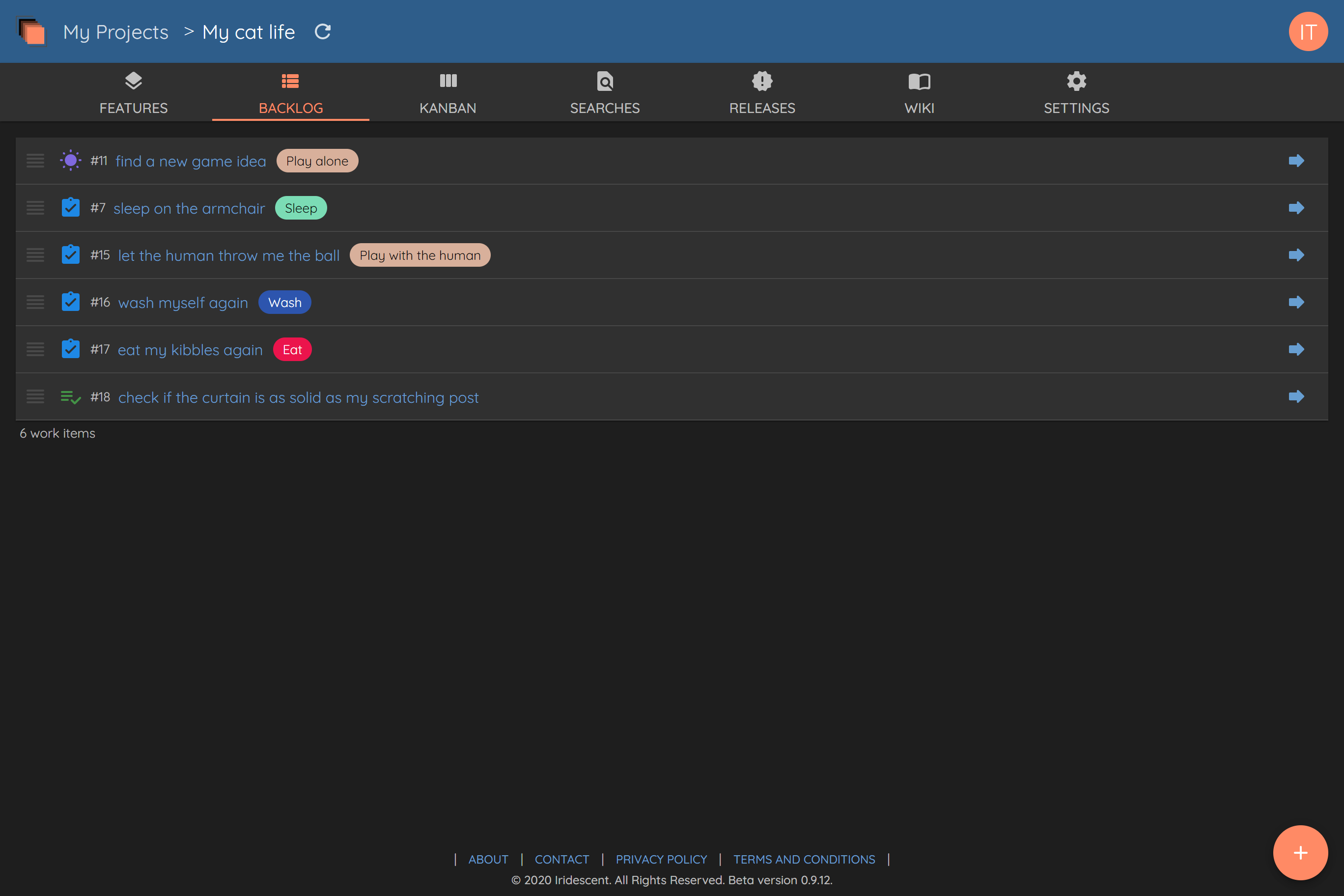Click the task checkbox icon on item #15

(70, 255)
